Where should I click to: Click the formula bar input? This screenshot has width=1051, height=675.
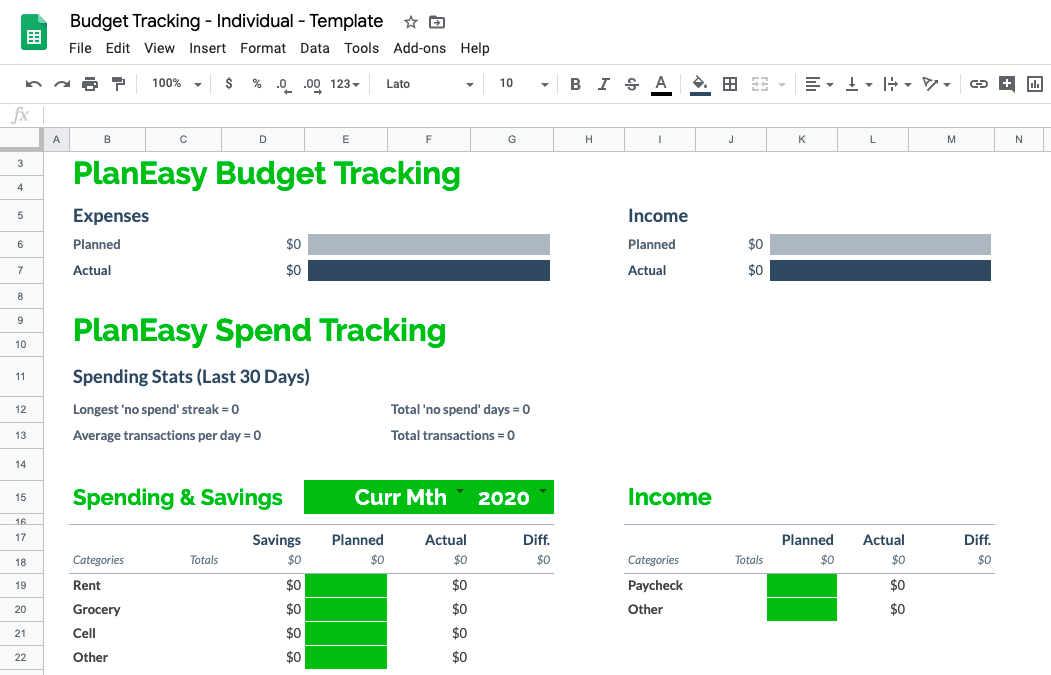tap(546, 115)
